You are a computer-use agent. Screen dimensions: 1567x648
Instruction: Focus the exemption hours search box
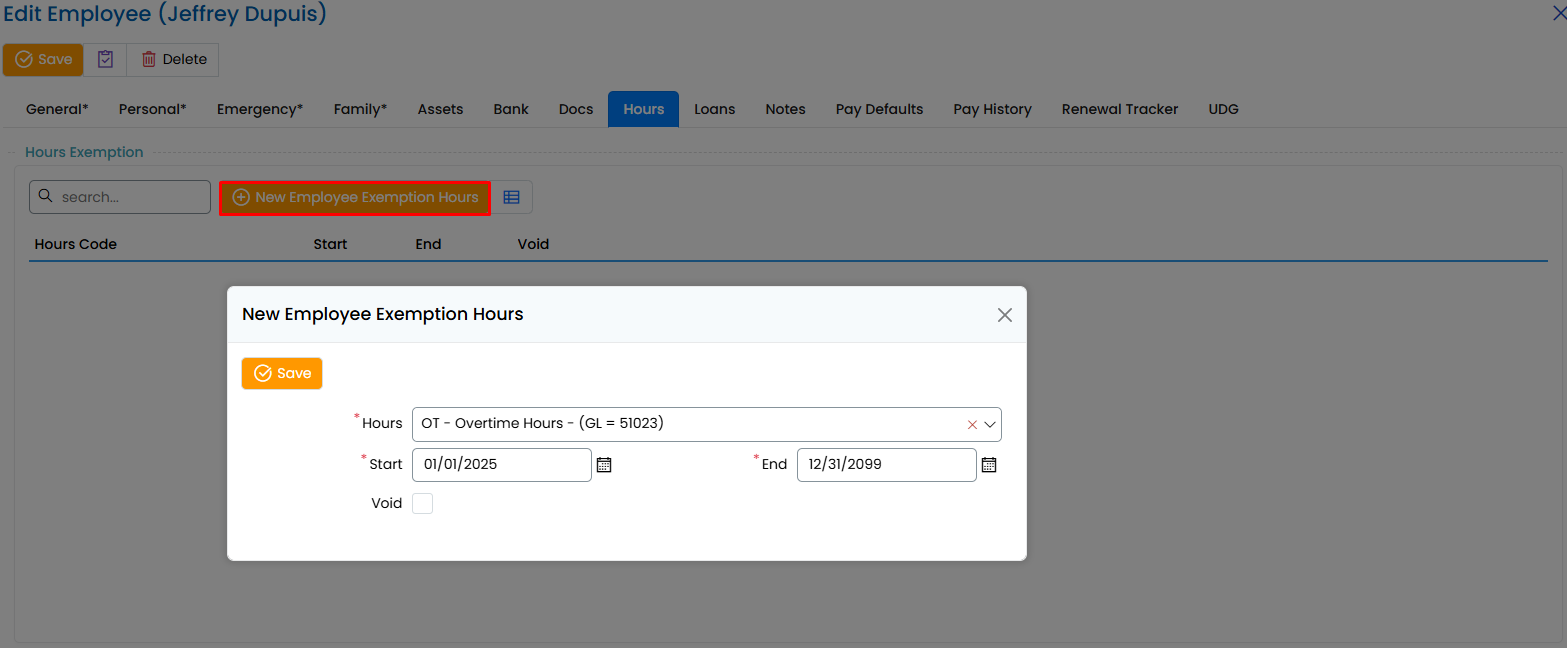tap(130, 198)
